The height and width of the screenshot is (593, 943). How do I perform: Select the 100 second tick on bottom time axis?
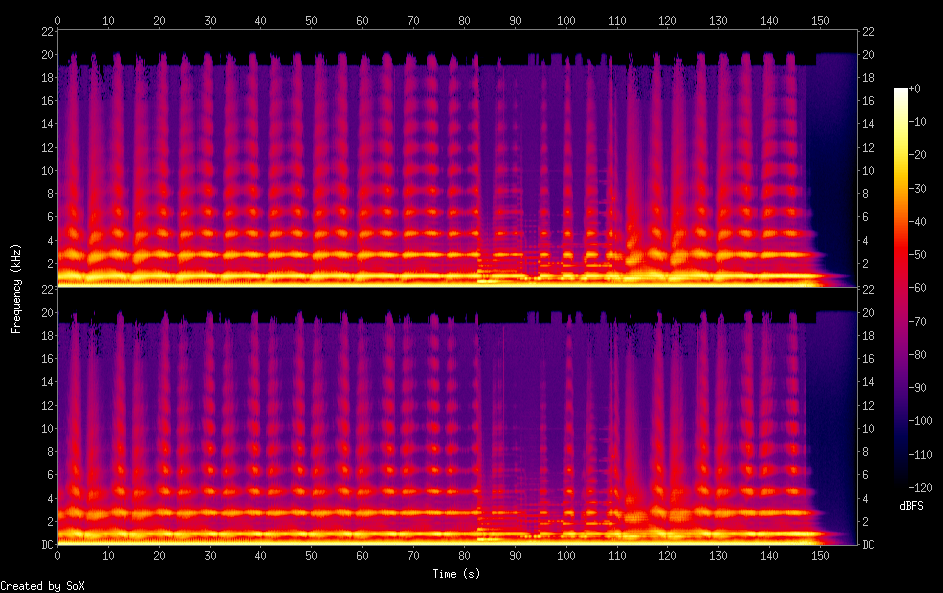pyautogui.click(x=566, y=555)
